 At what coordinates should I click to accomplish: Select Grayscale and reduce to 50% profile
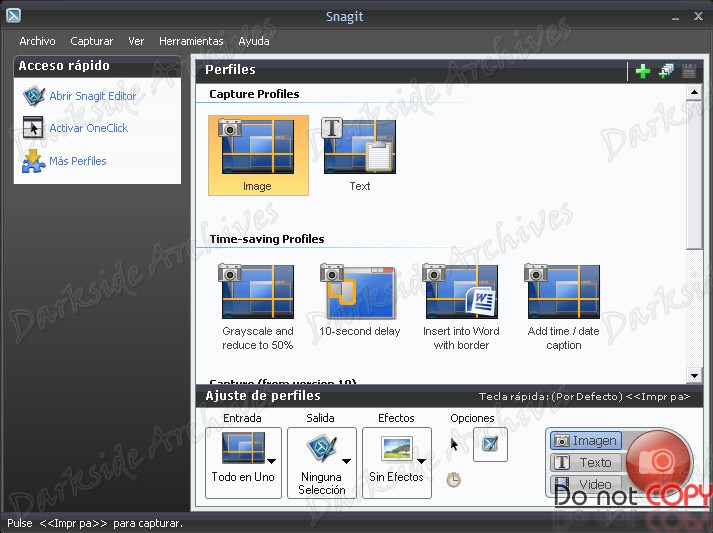pos(257,307)
